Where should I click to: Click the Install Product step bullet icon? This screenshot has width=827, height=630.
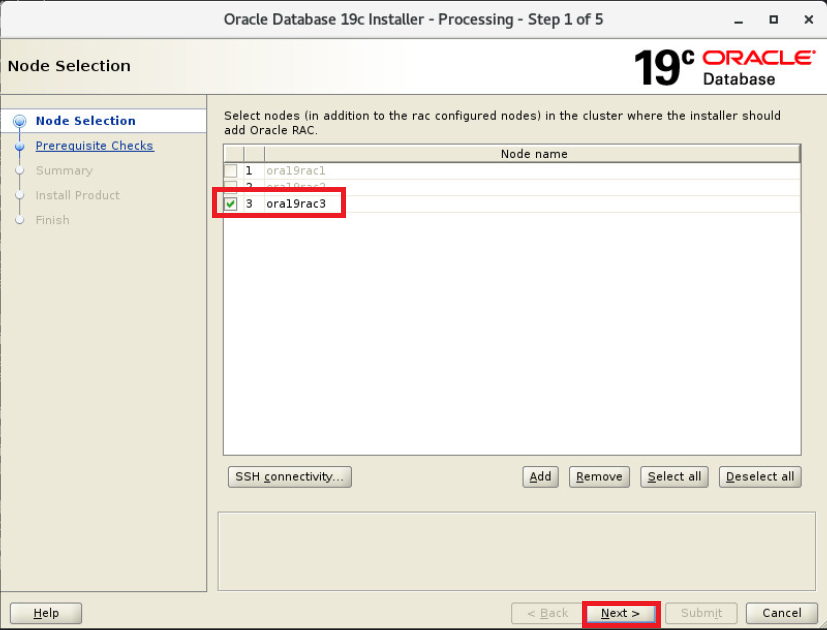(x=20, y=195)
